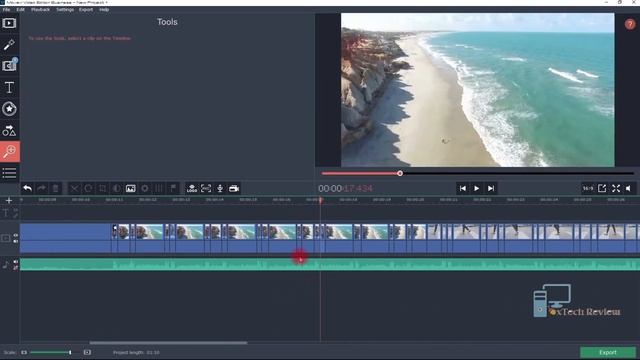Toggle link on the music audio track
Image resolution: width=640 pixels, height=360 pixels.
[16, 268]
